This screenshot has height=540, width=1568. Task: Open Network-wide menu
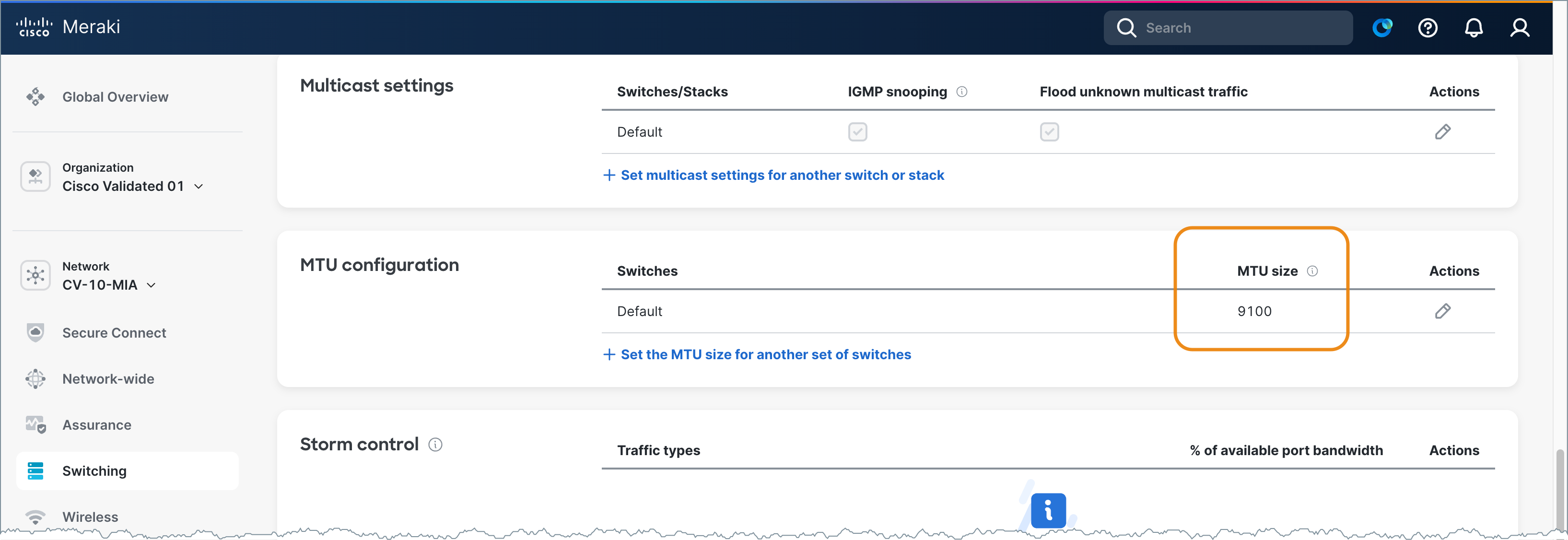(x=108, y=379)
